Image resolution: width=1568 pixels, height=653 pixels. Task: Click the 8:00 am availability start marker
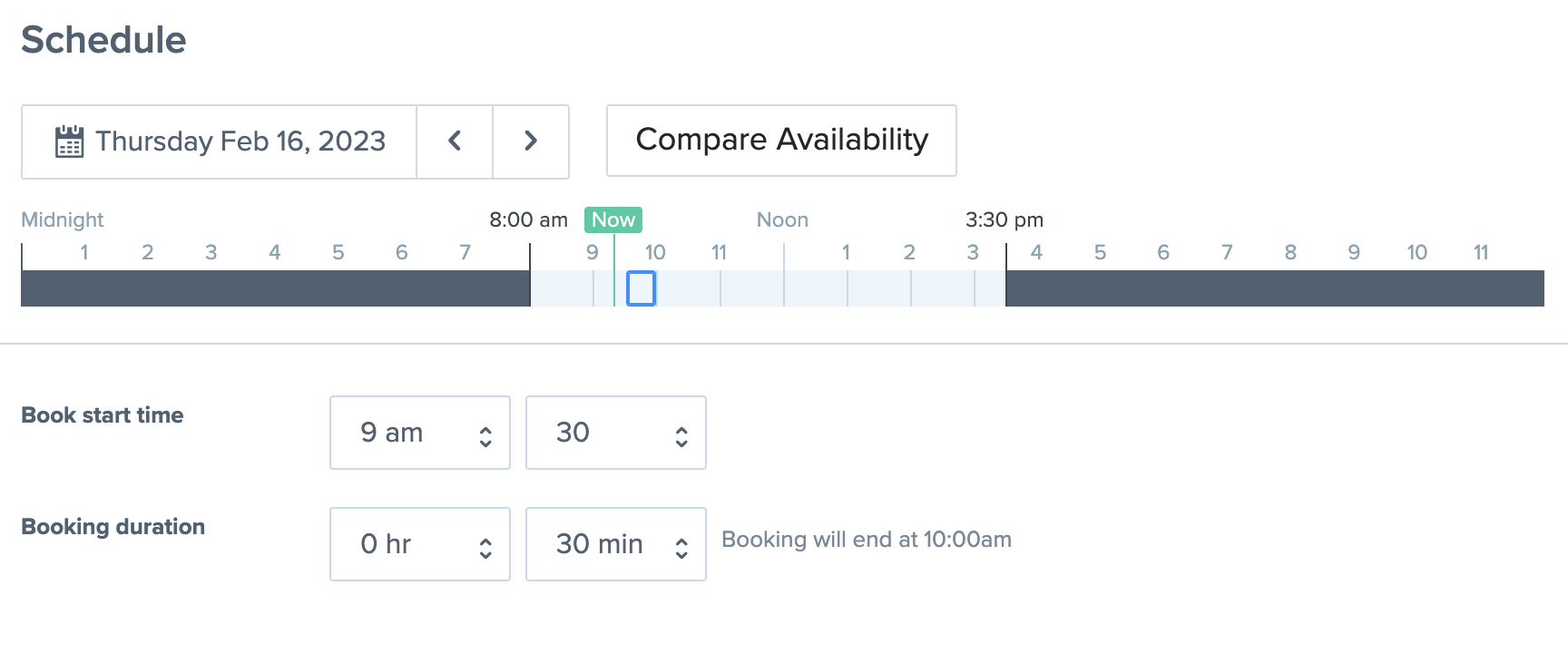(x=529, y=219)
